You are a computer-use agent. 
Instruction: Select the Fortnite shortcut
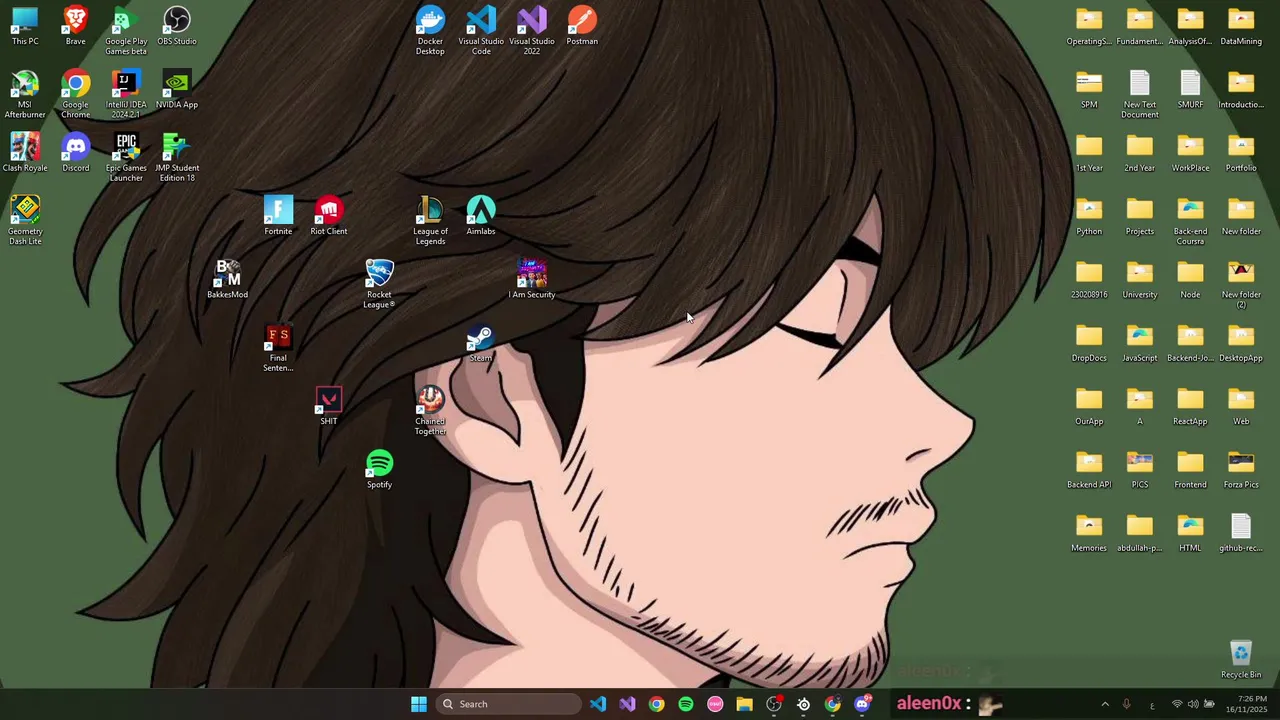278,216
